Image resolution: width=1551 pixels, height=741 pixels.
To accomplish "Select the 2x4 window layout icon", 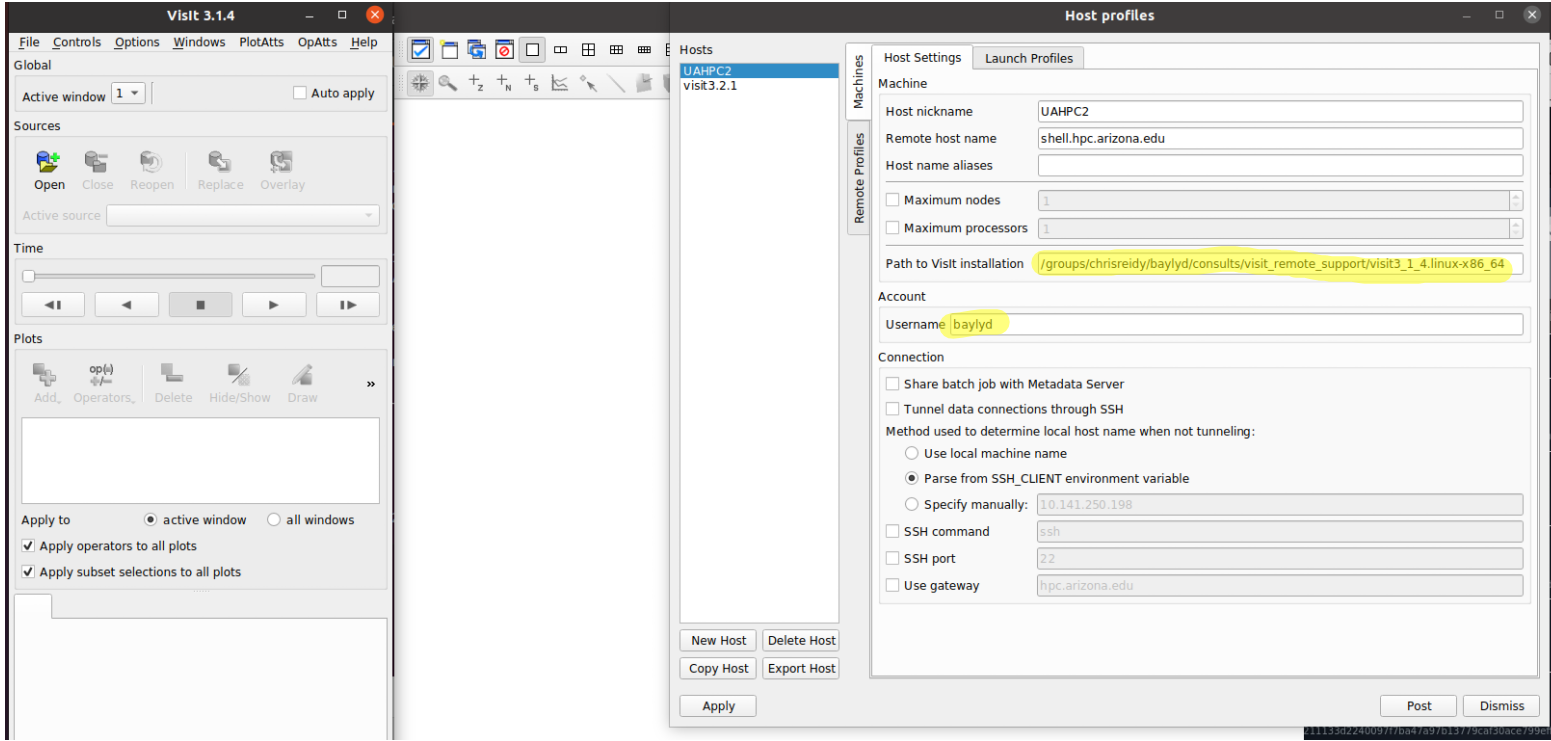I will coord(644,49).
